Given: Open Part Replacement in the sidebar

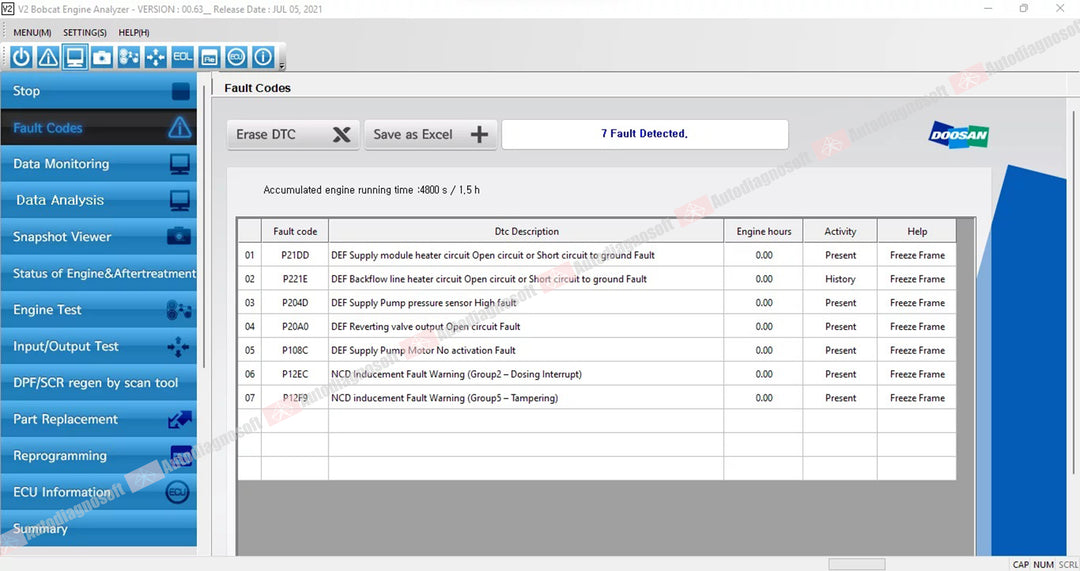Looking at the screenshot, I should [x=98, y=419].
